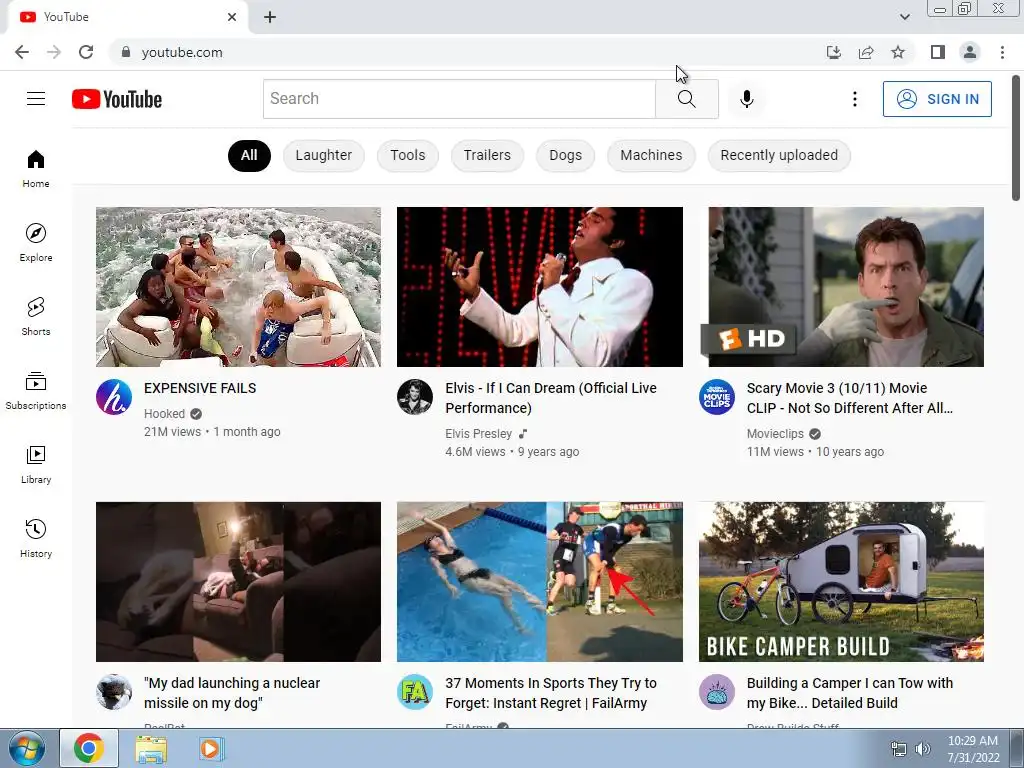
Task: Expand the tab search dropdown arrow
Action: (x=904, y=17)
